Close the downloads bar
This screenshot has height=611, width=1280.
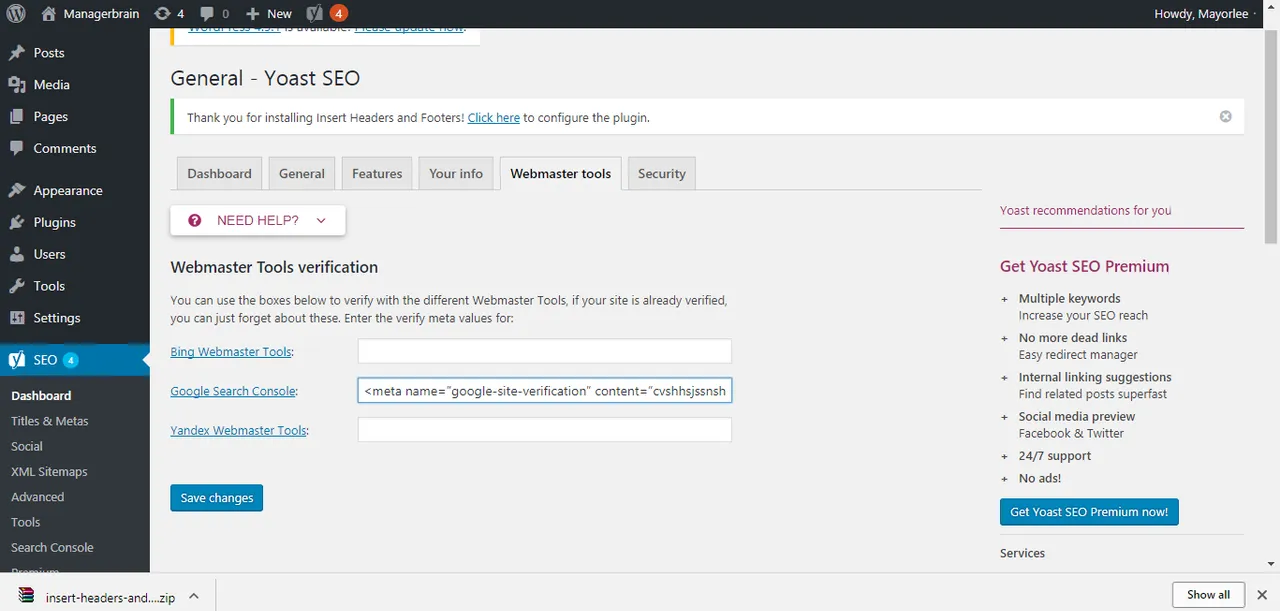pos(1262,595)
